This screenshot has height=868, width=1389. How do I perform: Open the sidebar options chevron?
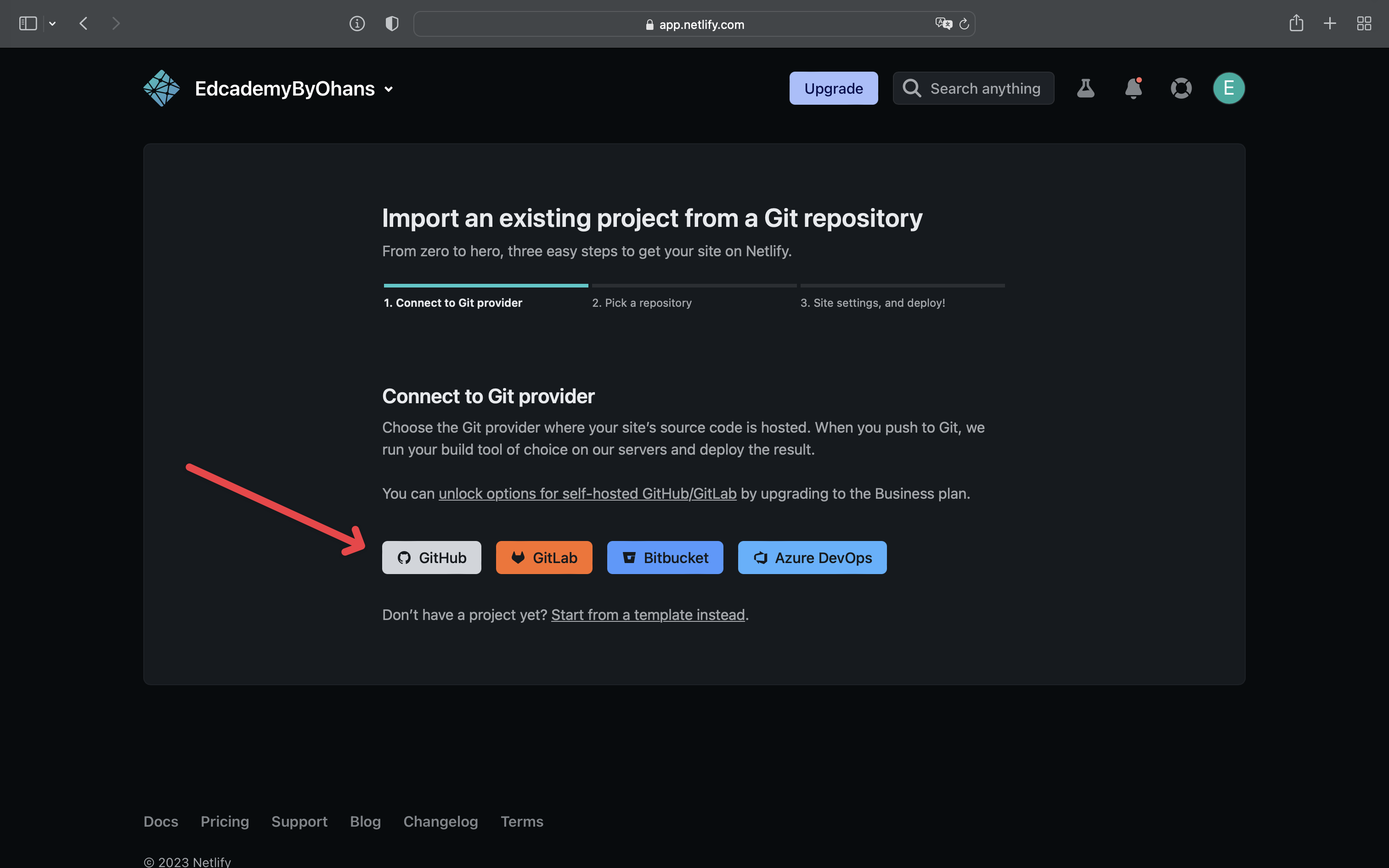pos(52,23)
